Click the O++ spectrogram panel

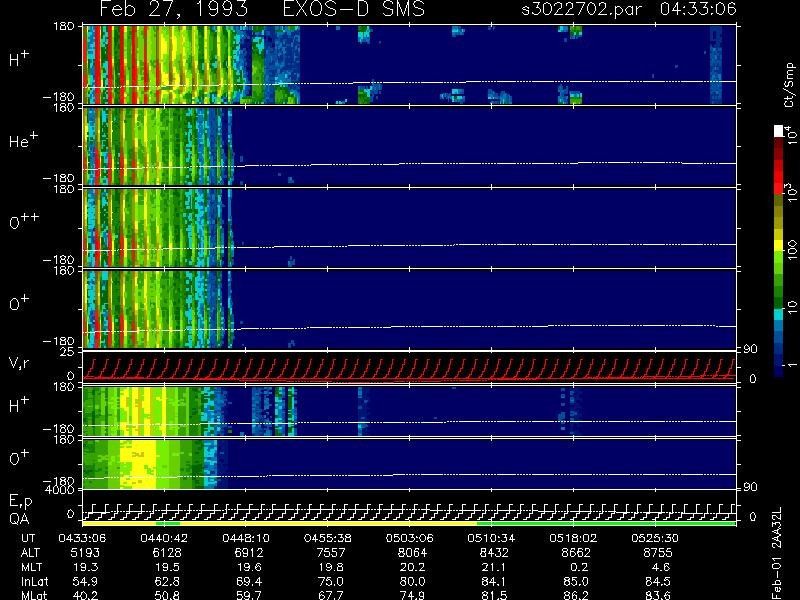(x=409, y=228)
